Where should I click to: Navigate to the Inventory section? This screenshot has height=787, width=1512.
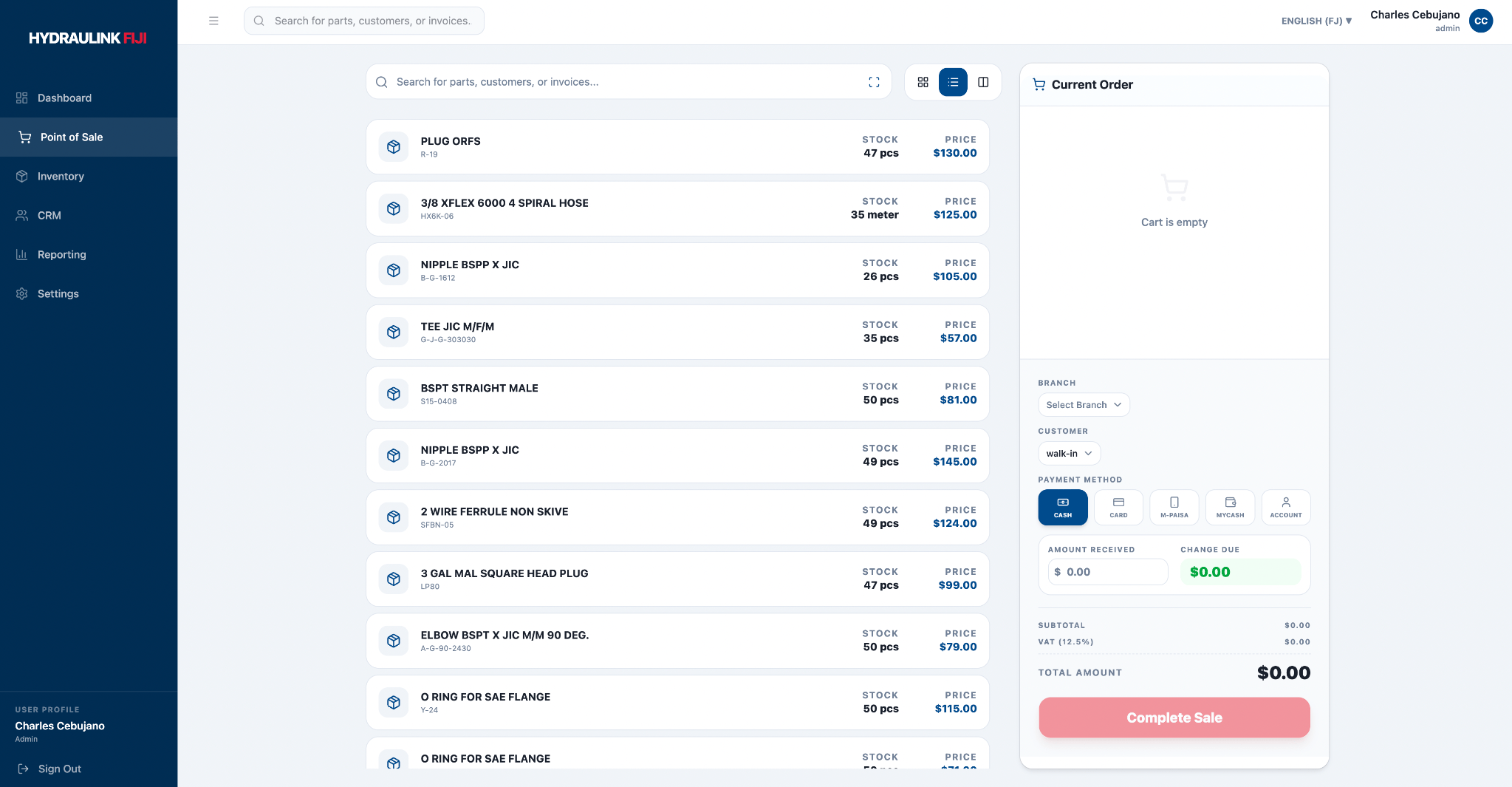pyautogui.click(x=61, y=176)
